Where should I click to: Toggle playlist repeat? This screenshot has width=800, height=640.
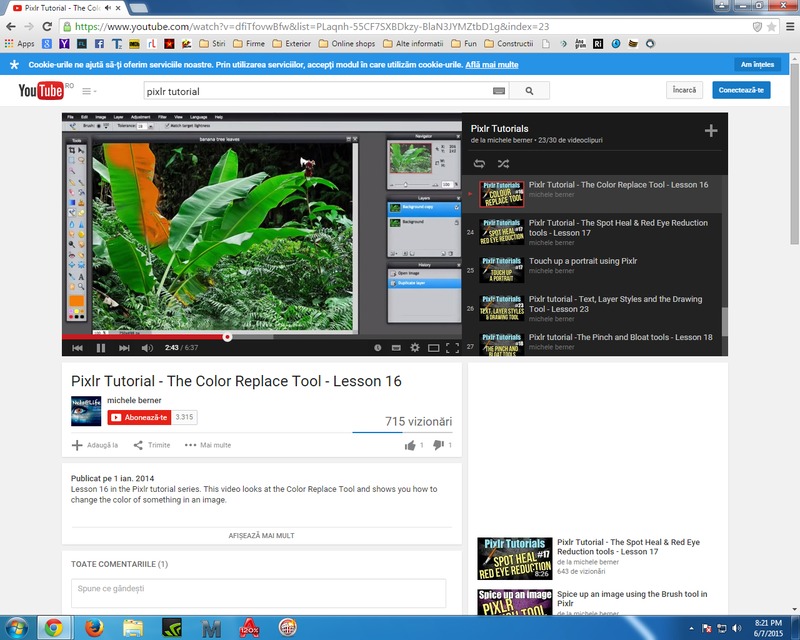pos(479,164)
